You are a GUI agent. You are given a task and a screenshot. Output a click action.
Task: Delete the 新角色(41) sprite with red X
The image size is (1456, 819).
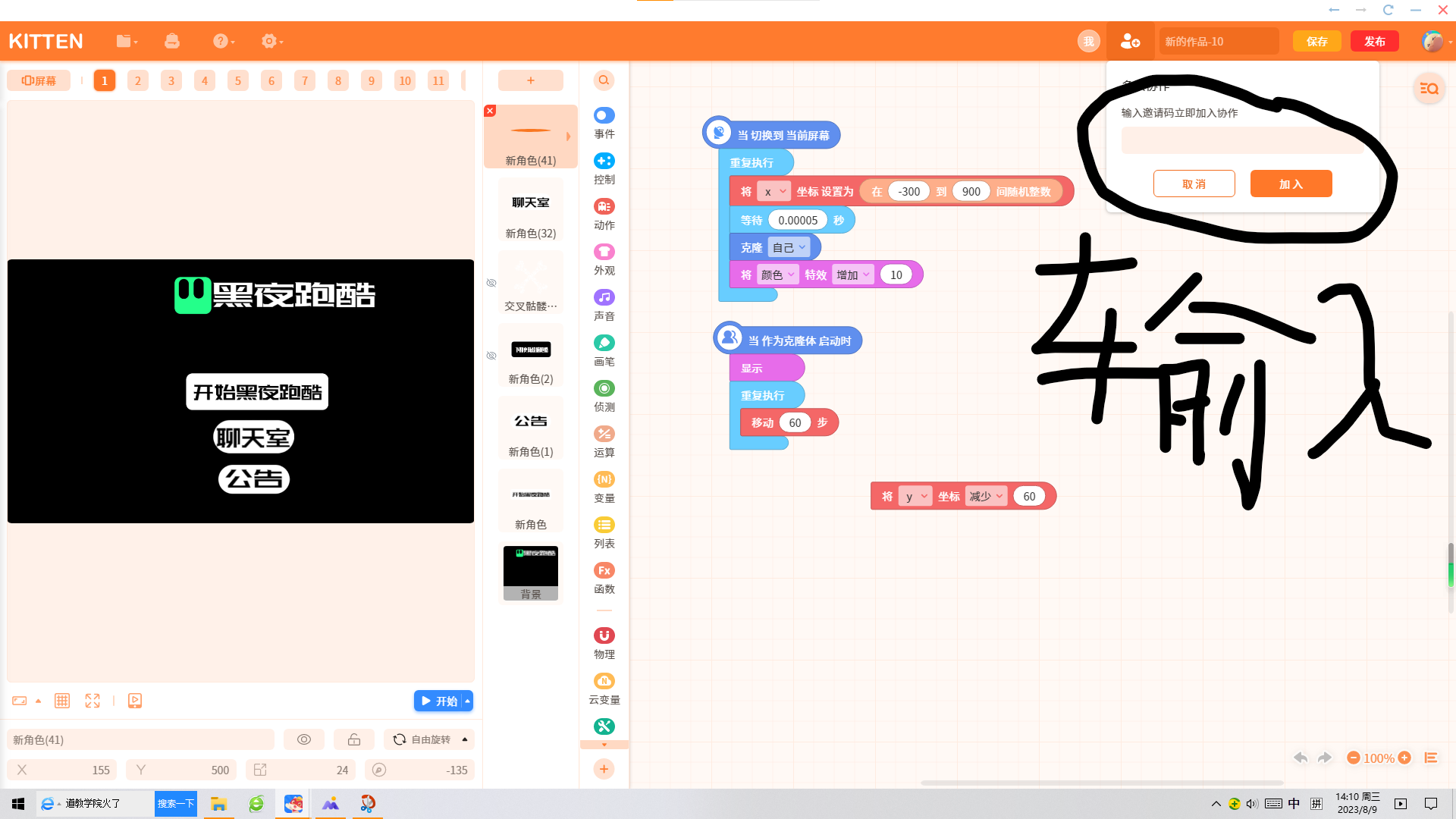490,111
